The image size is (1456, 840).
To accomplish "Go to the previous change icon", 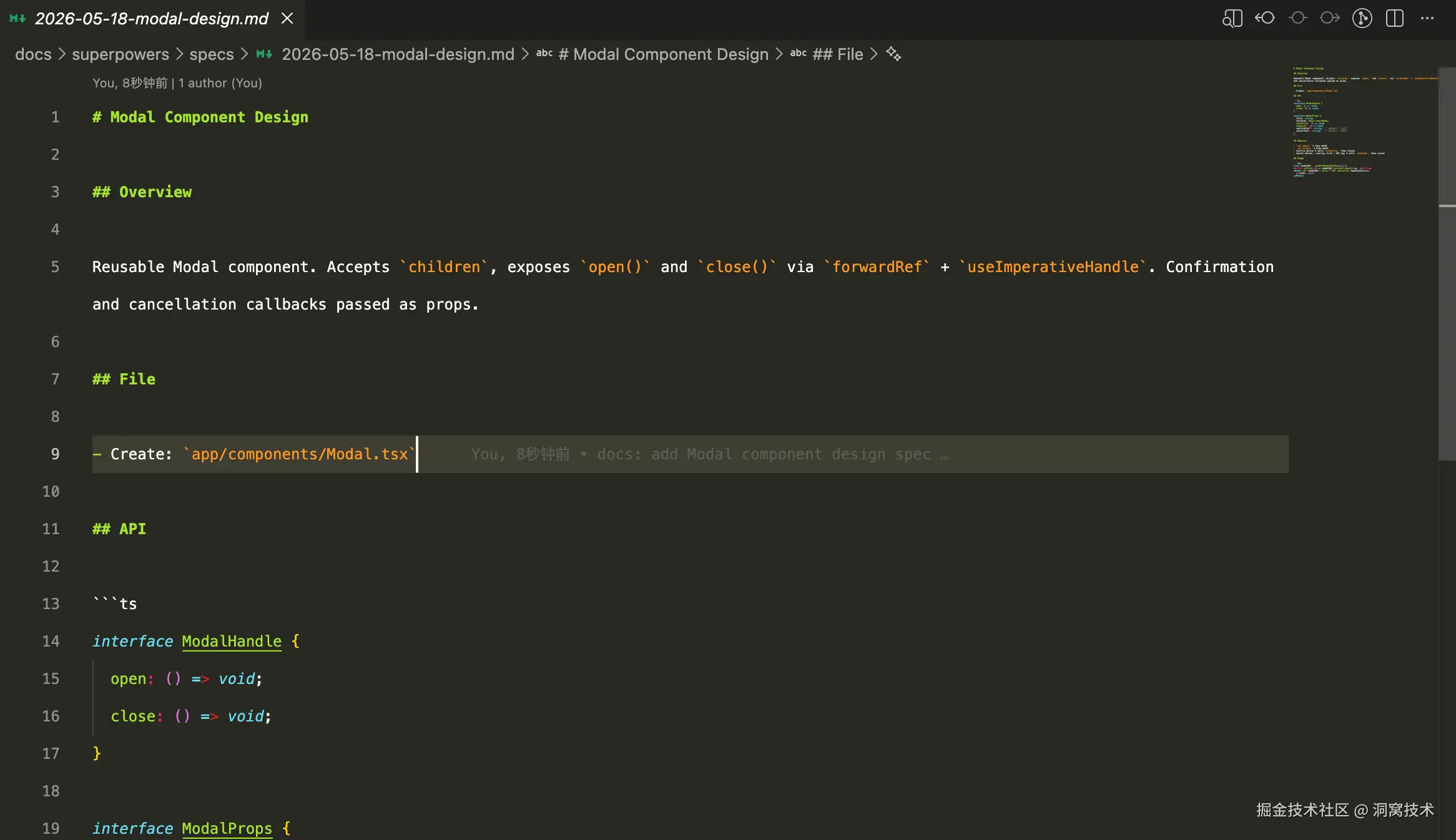I will pos(1265,18).
